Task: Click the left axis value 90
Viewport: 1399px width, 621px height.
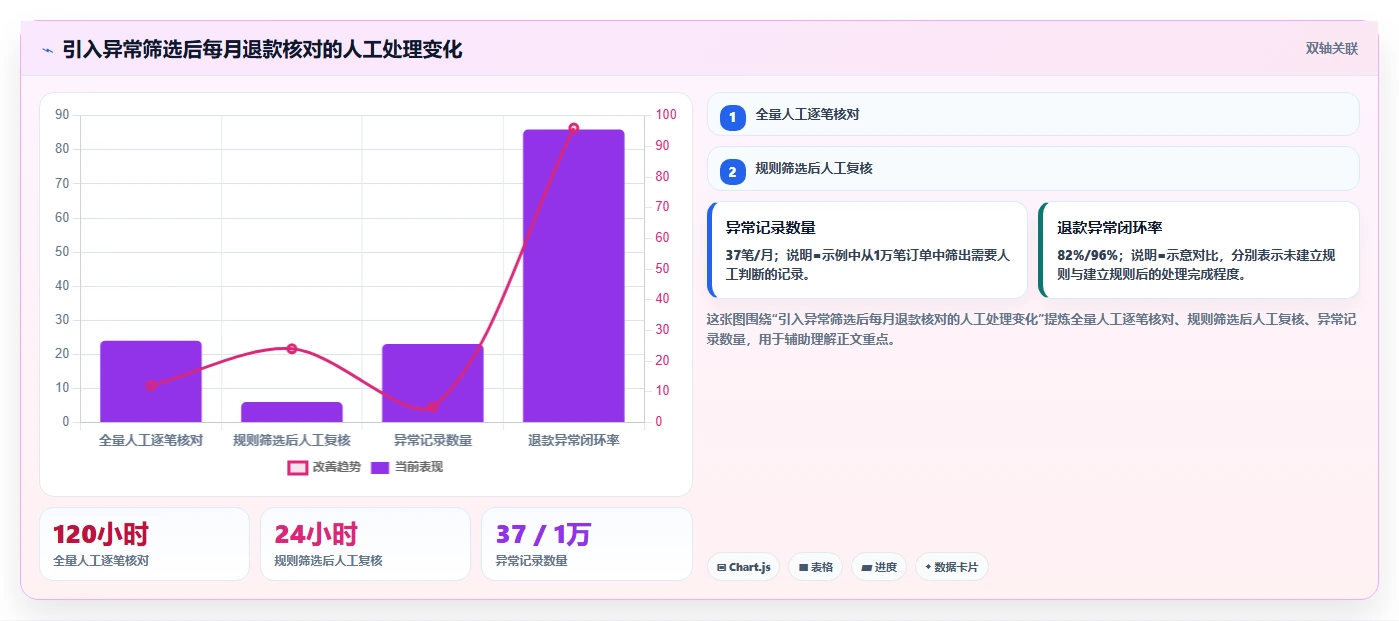Action: 62,115
